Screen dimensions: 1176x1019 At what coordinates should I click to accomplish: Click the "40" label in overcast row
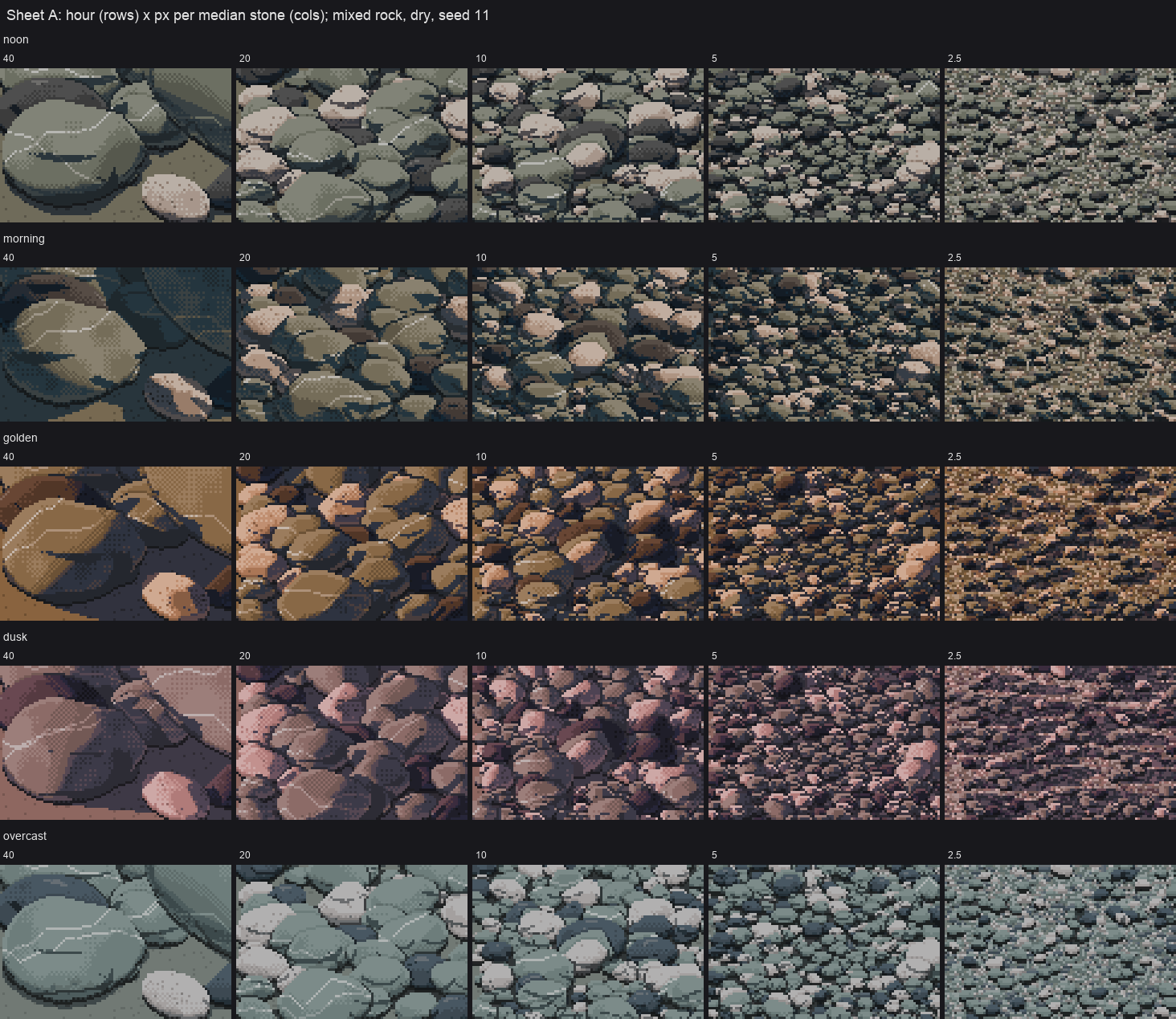pyautogui.click(x=9, y=855)
